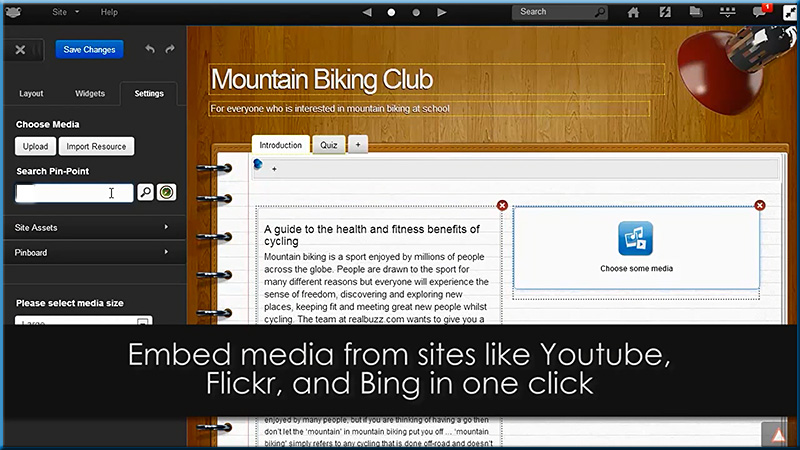Screen dimensions: 800x450
Task: Click the redo arrow icon
Action: (170, 49)
